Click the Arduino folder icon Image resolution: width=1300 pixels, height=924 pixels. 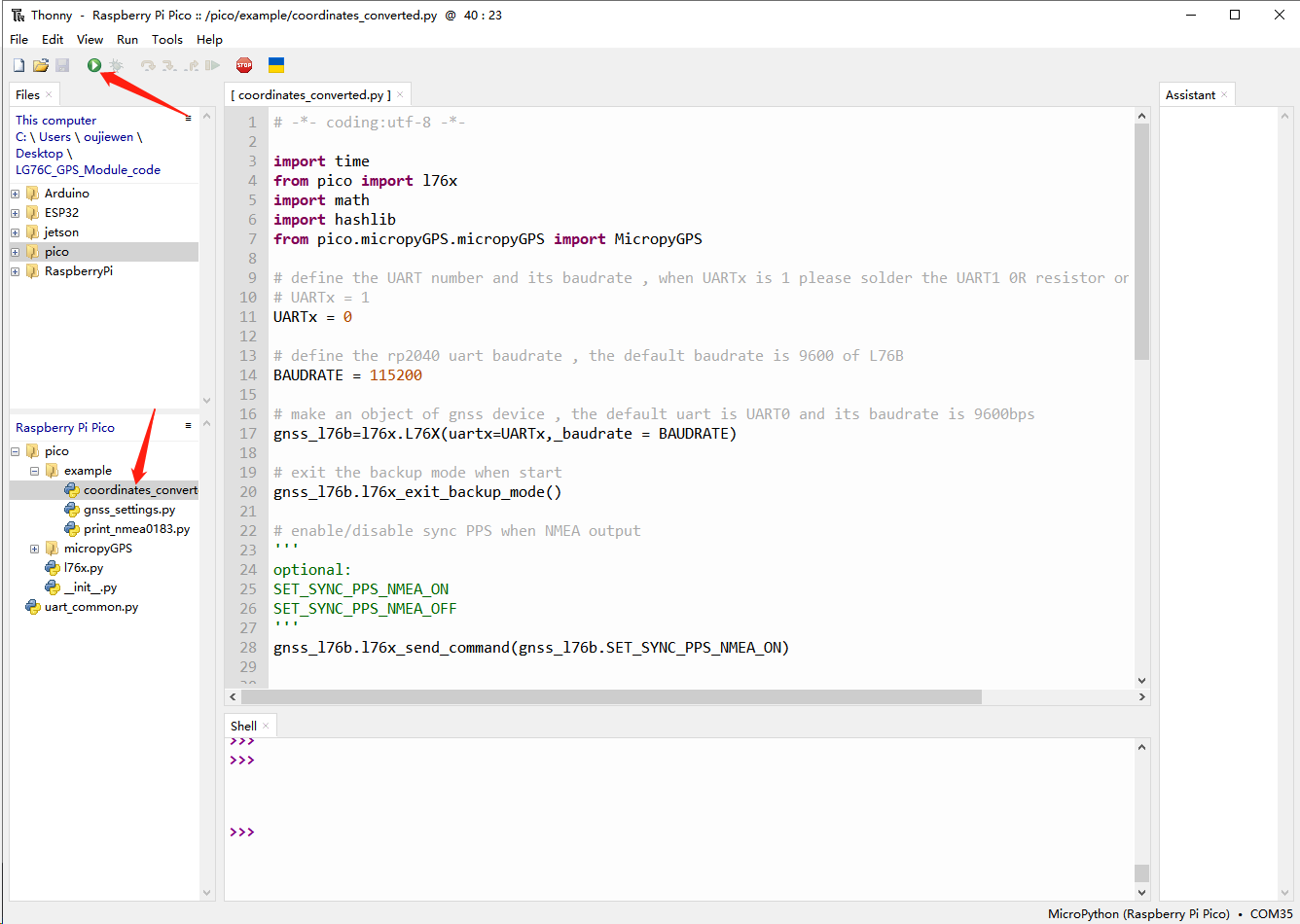pyautogui.click(x=33, y=194)
